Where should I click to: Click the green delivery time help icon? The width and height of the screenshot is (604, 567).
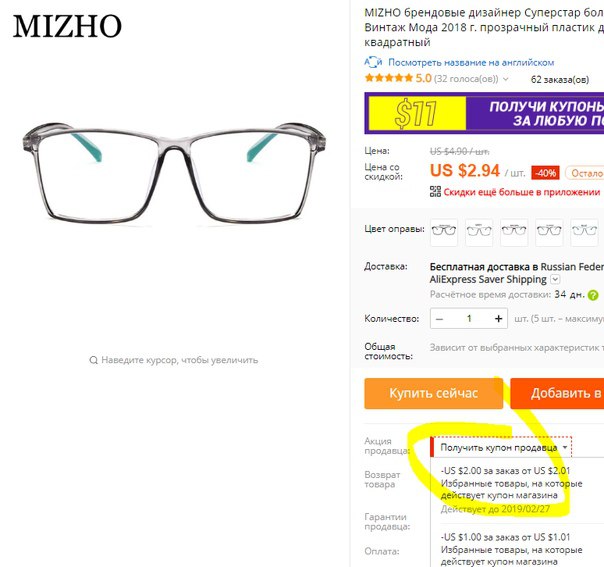pos(593,295)
